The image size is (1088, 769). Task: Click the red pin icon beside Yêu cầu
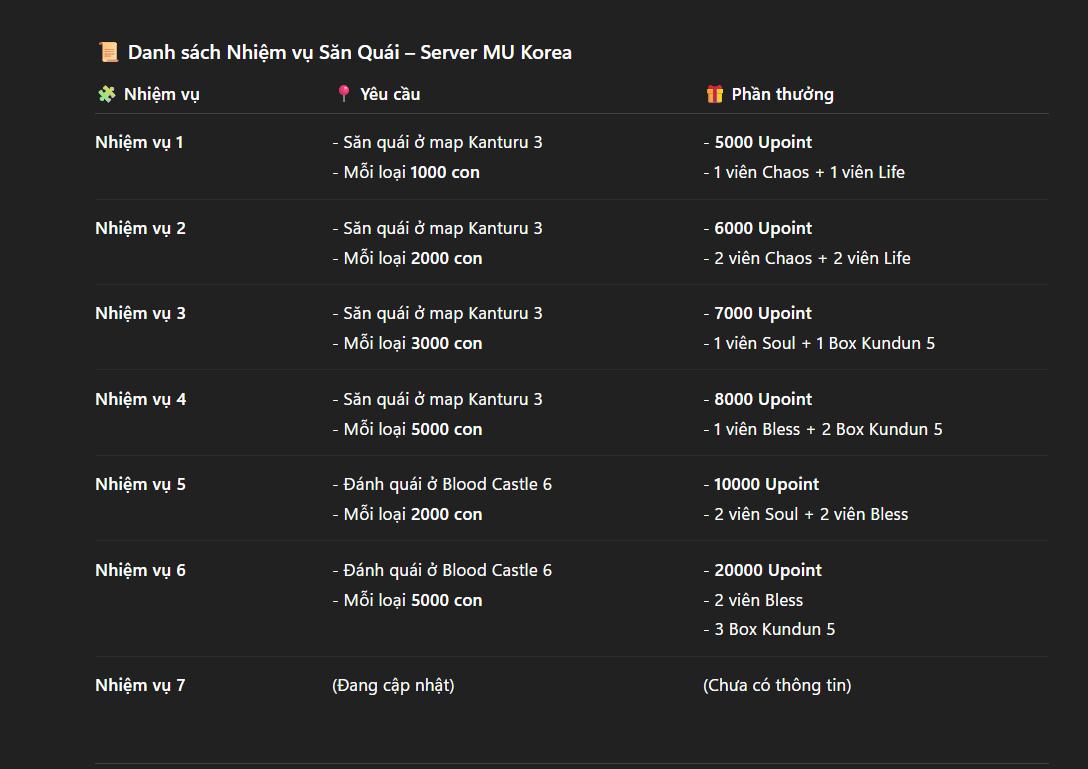343,94
